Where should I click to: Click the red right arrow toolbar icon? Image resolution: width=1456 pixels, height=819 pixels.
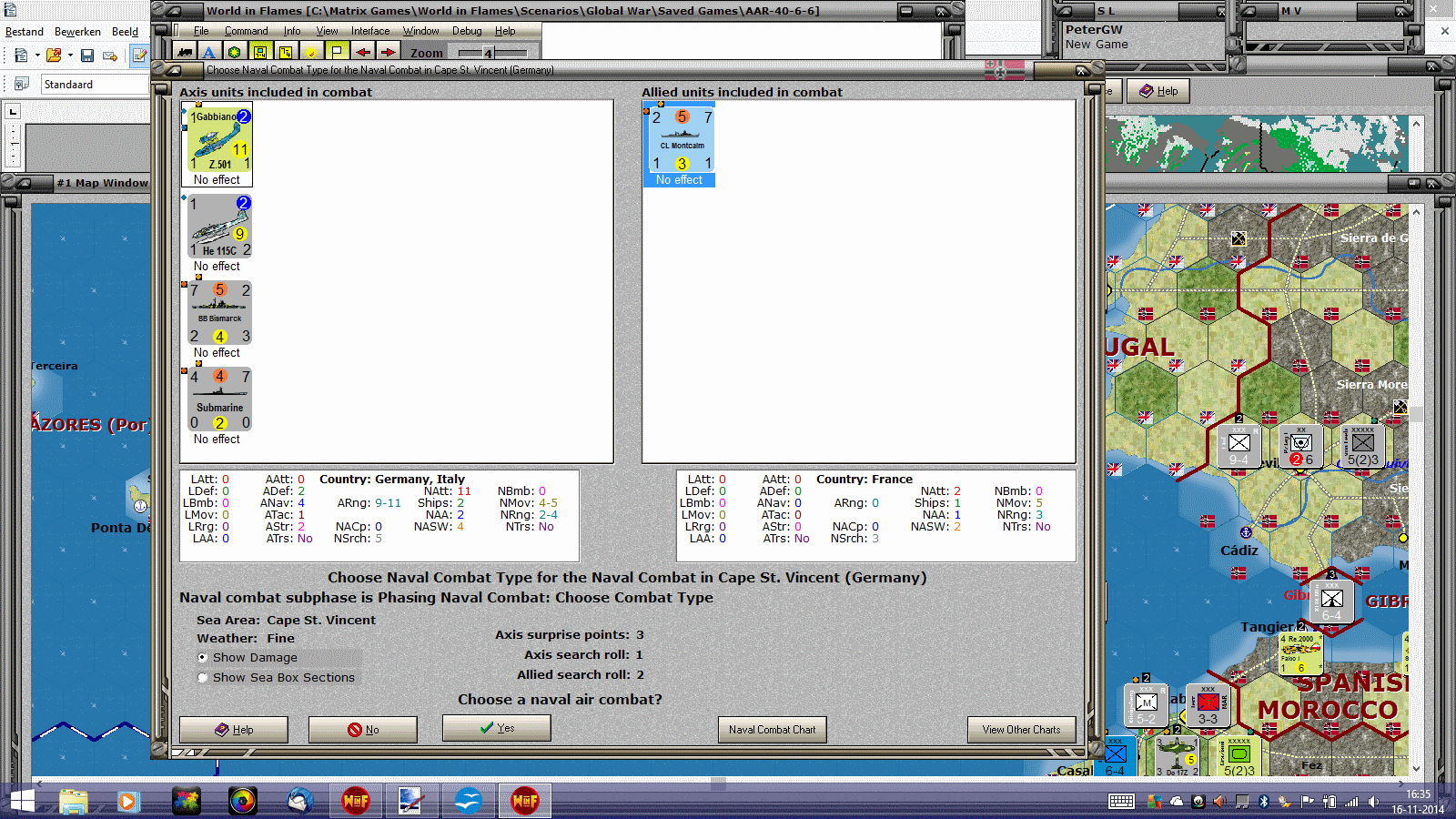tap(388, 52)
